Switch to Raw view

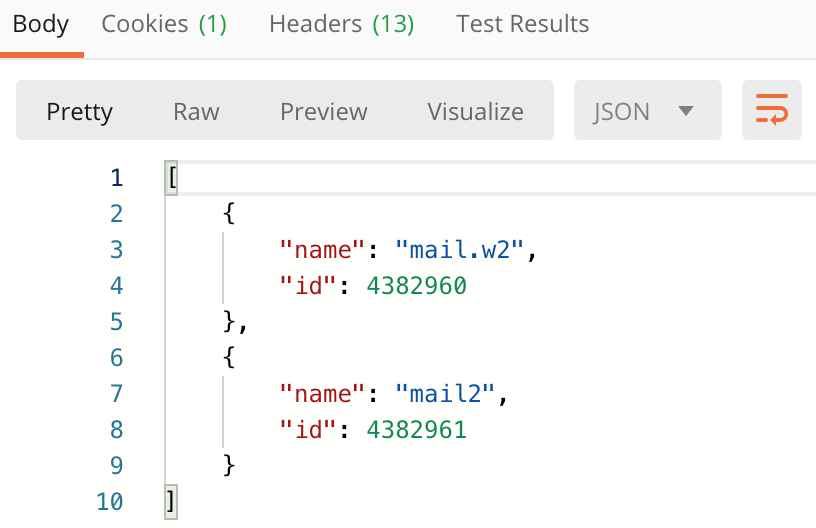(x=196, y=111)
